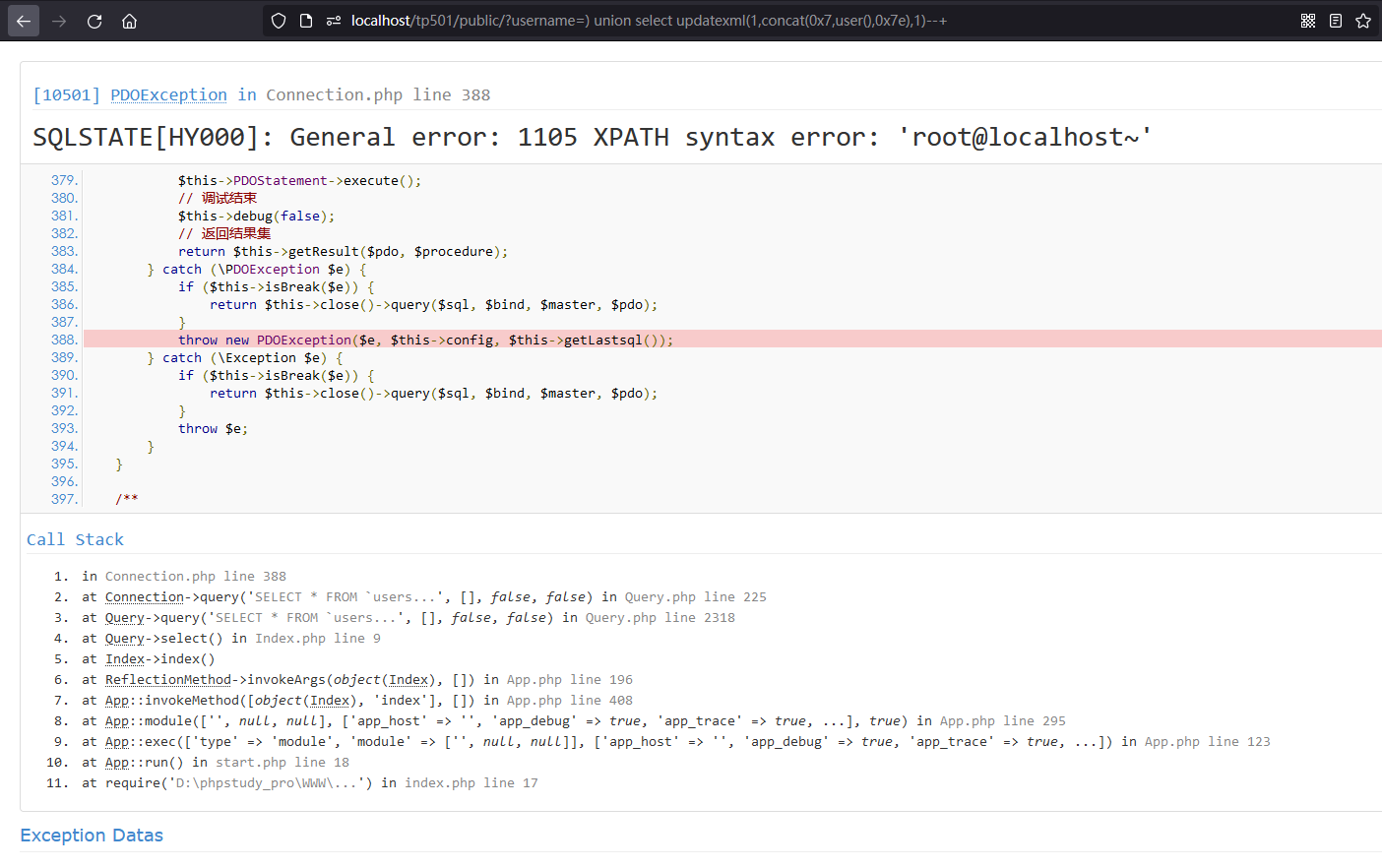Click code line 379 PDOStatement execute
Viewport: 1382px width, 868px height.
300,181
